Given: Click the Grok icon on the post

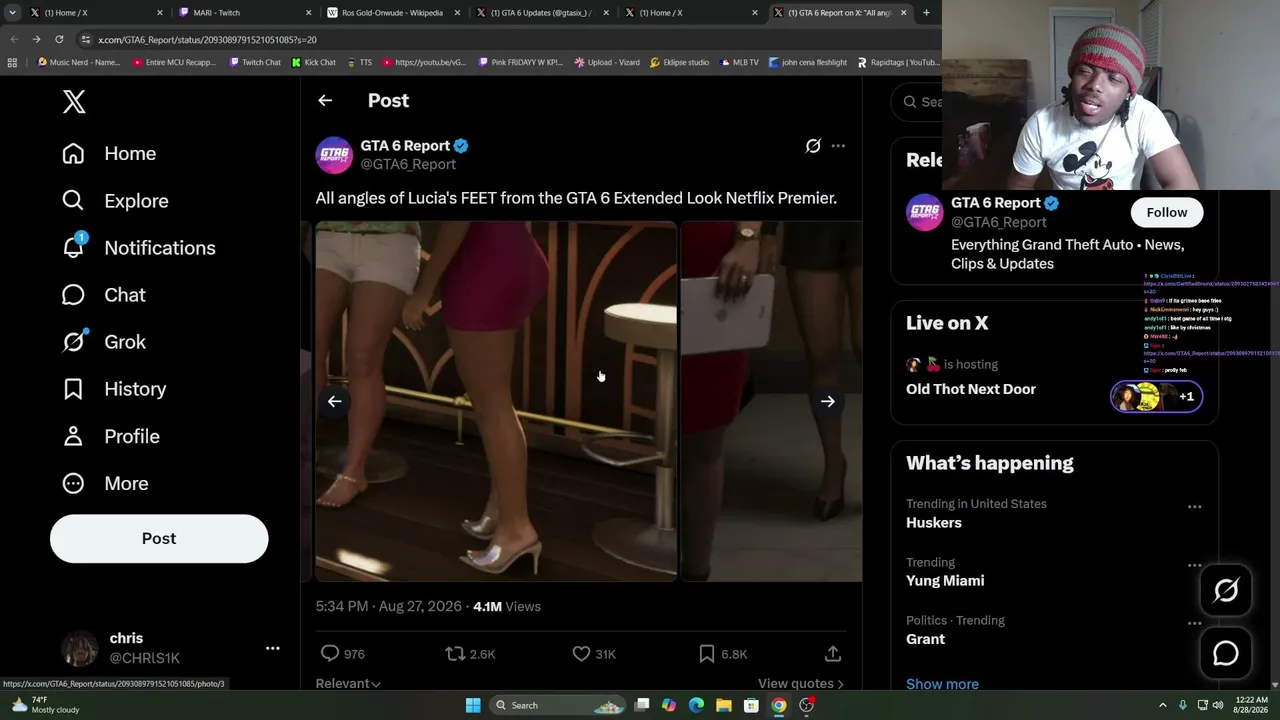Looking at the screenshot, I should coord(813,146).
